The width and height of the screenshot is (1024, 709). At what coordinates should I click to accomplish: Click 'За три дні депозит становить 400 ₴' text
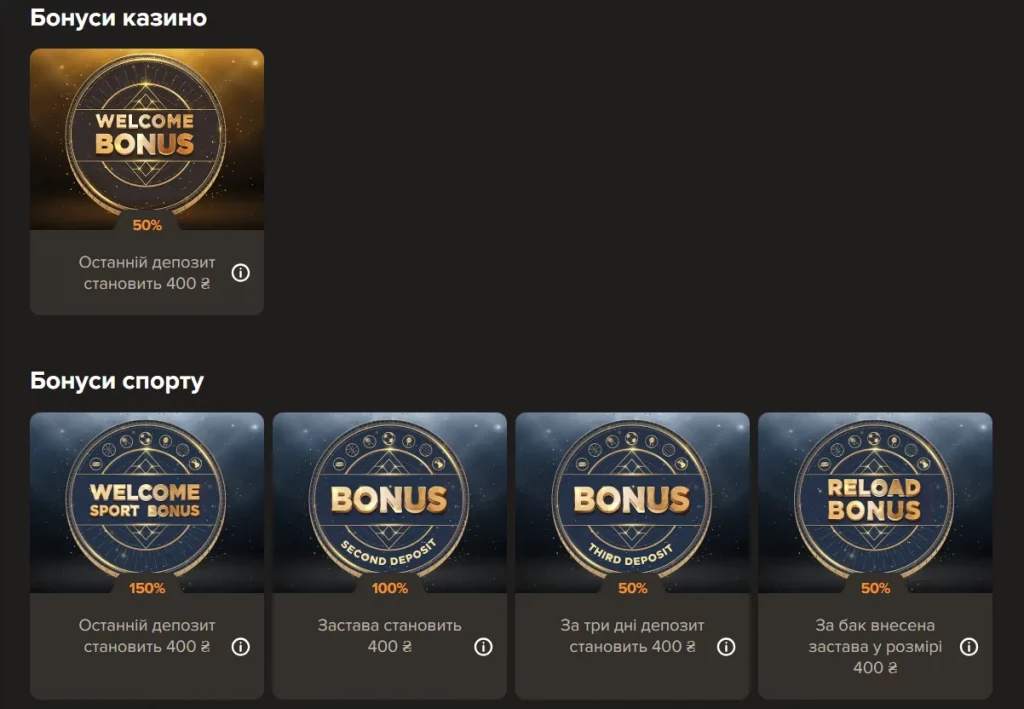click(632, 636)
